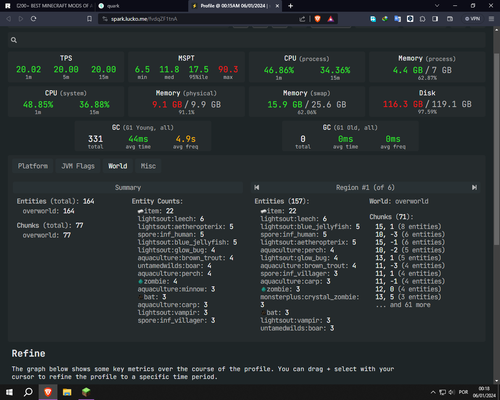This screenshot has height=400, width=500.
Task: Reload the page
Action: click(x=33, y=19)
